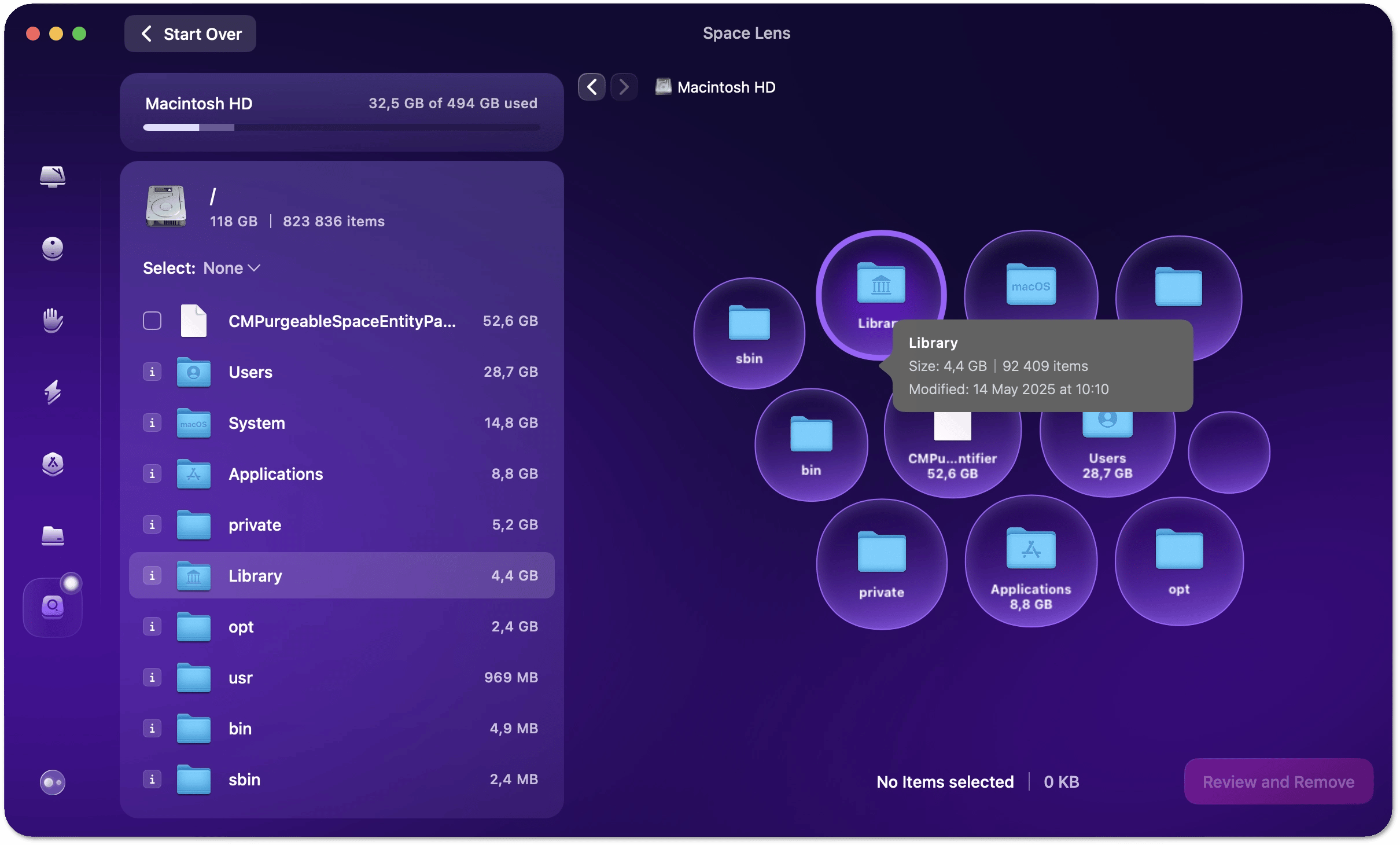This screenshot has width=1400, height=845.
Task: Click the info badge for System
Action: 152,422
